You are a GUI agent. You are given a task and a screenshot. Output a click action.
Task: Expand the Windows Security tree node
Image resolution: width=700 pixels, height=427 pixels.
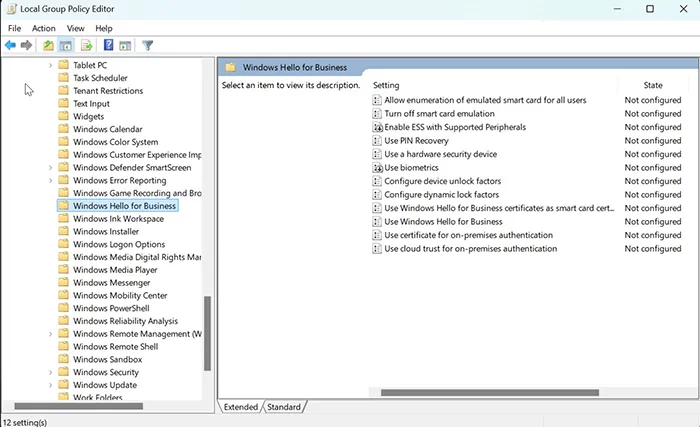pyautogui.click(x=51, y=372)
